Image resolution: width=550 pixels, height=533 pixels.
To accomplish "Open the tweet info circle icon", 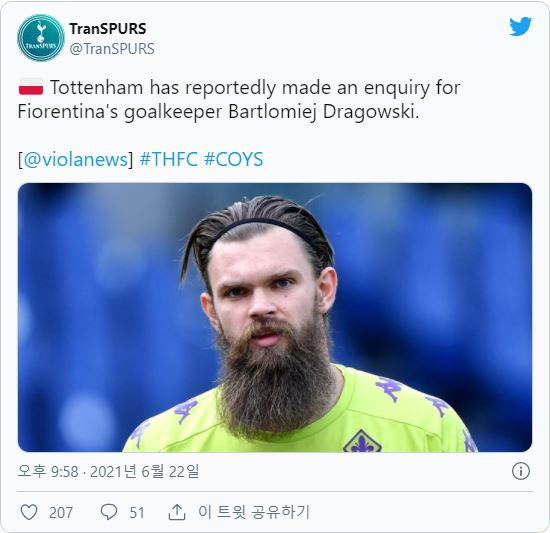I will [x=521, y=471].
